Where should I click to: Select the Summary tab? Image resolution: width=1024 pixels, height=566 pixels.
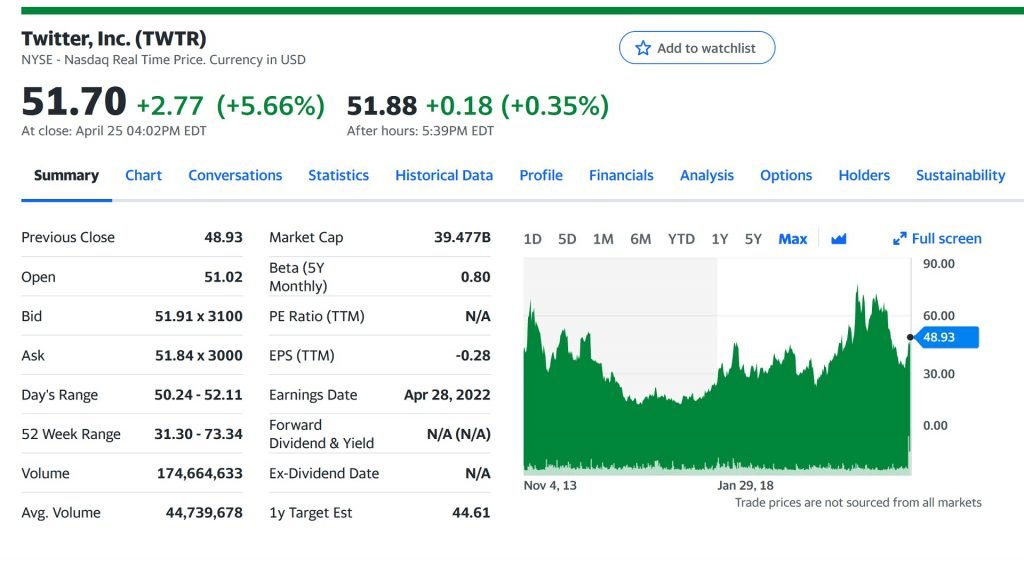[67, 176]
